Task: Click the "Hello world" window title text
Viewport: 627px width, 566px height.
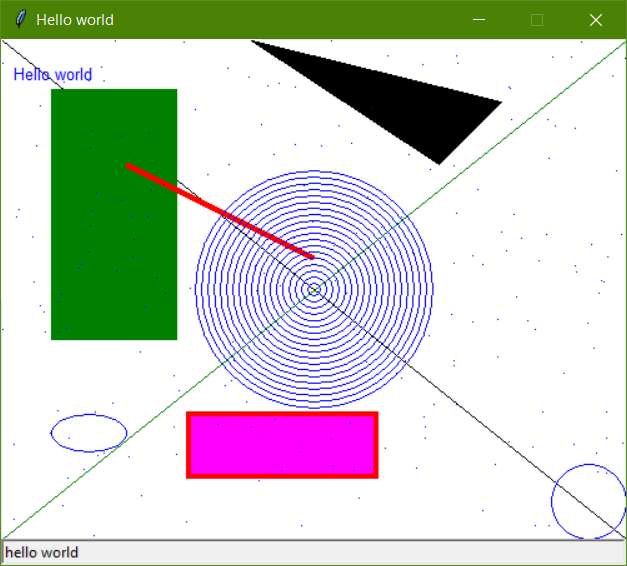Action: pyautogui.click(x=75, y=20)
